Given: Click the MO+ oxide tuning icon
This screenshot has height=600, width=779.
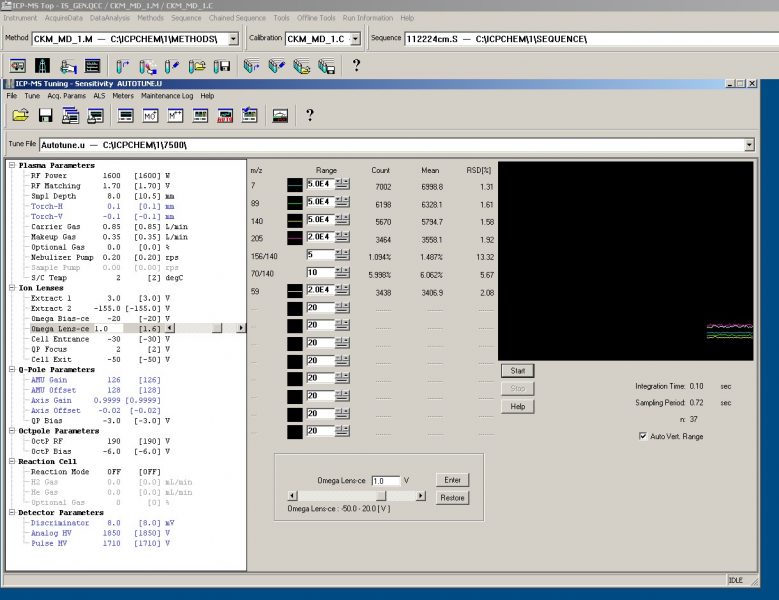Looking at the screenshot, I should (151, 115).
